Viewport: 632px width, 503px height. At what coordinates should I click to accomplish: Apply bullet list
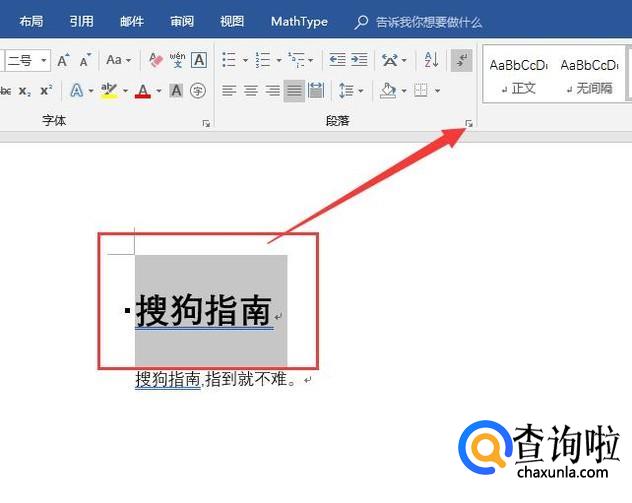click(229, 60)
